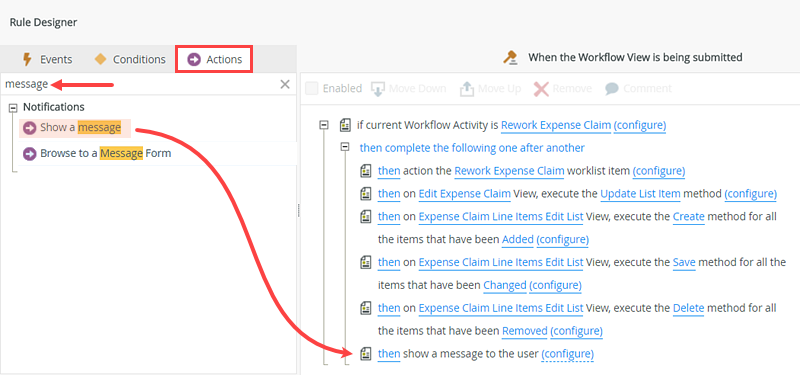Click icon of 'action the Rework Expense Claim' row

point(365,171)
